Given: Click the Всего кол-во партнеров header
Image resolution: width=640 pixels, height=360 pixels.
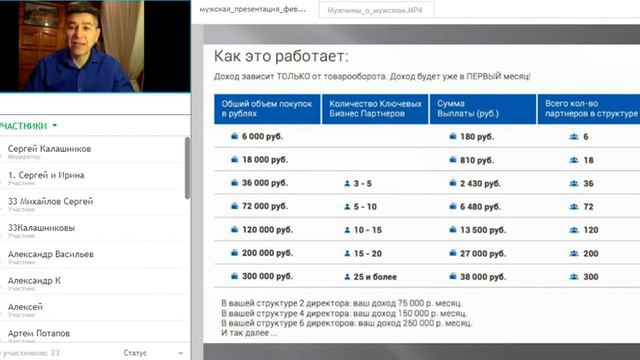Looking at the screenshot, I should (x=589, y=109).
